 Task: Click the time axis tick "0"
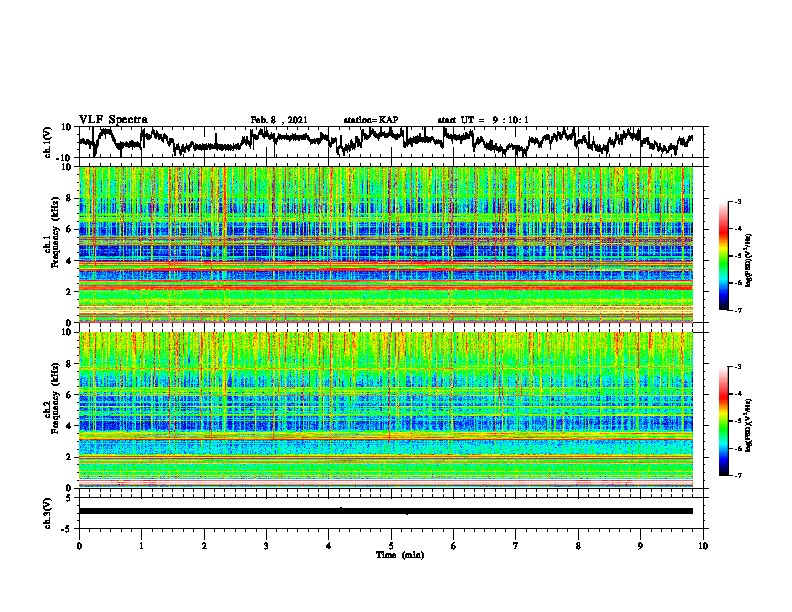[x=79, y=546]
